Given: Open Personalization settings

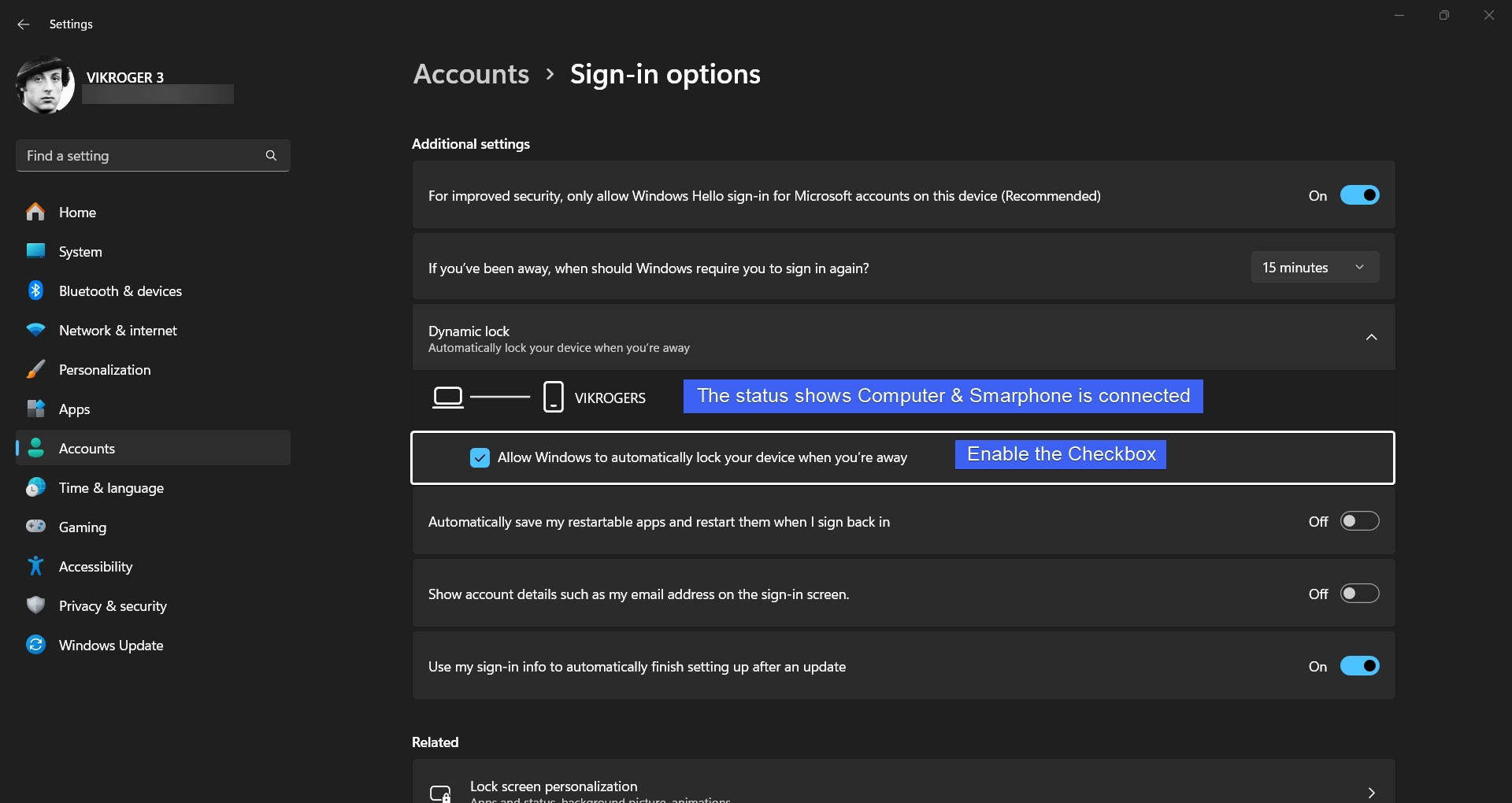Looking at the screenshot, I should tap(153, 369).
